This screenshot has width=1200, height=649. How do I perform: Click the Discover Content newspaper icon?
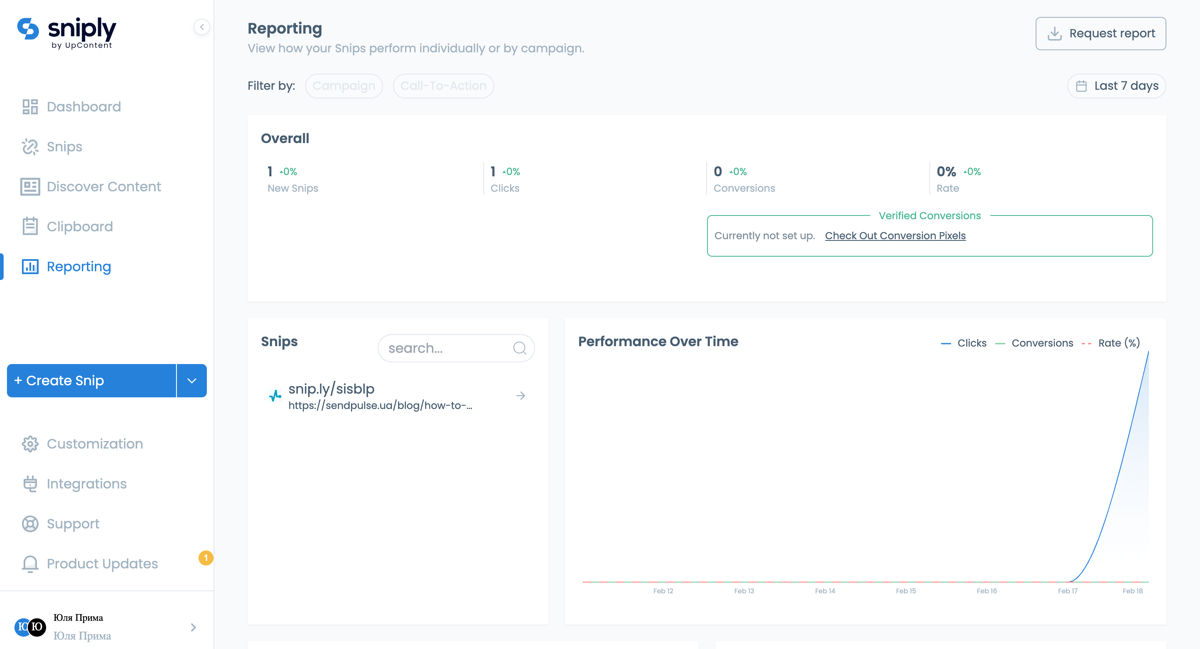pyautogui.click(x=30, y=187)
